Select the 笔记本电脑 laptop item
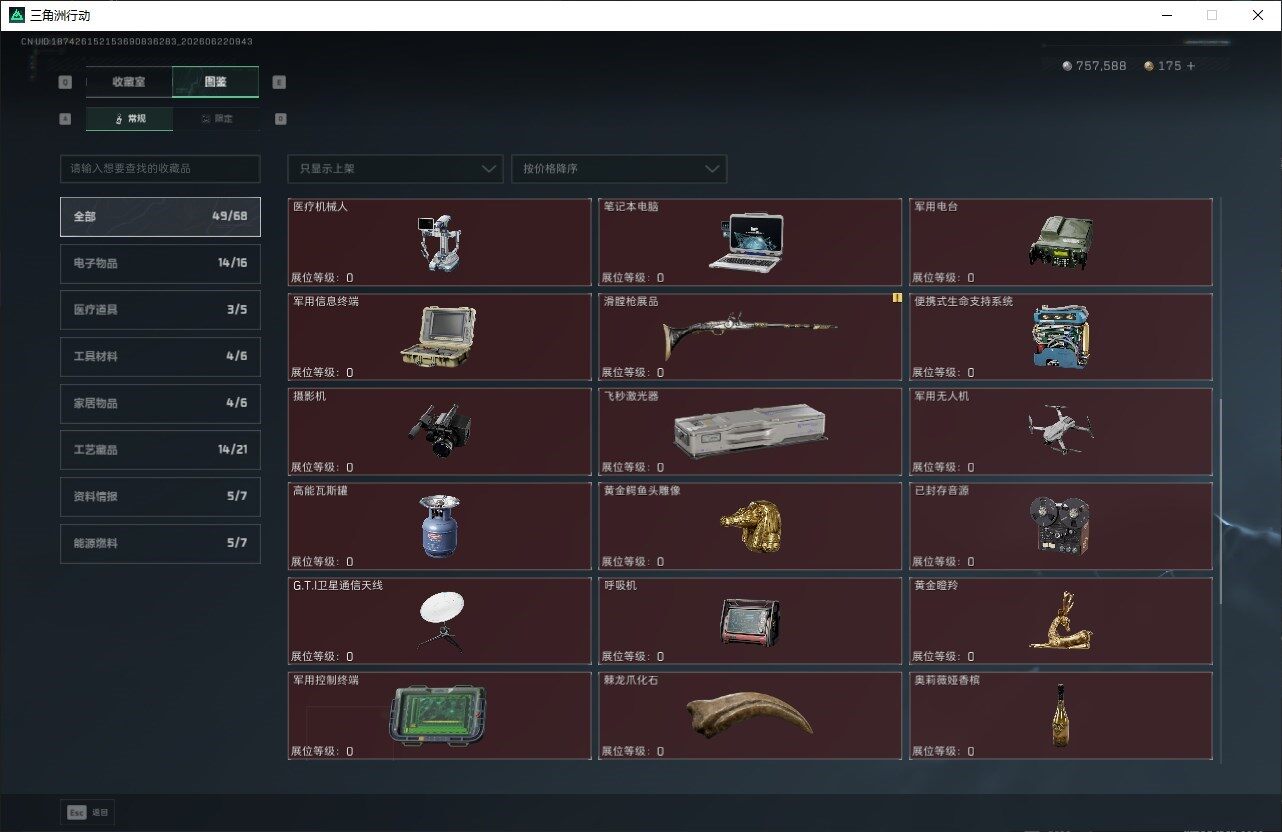Screen dimensions: 1282x832 [x=750, y=242]
